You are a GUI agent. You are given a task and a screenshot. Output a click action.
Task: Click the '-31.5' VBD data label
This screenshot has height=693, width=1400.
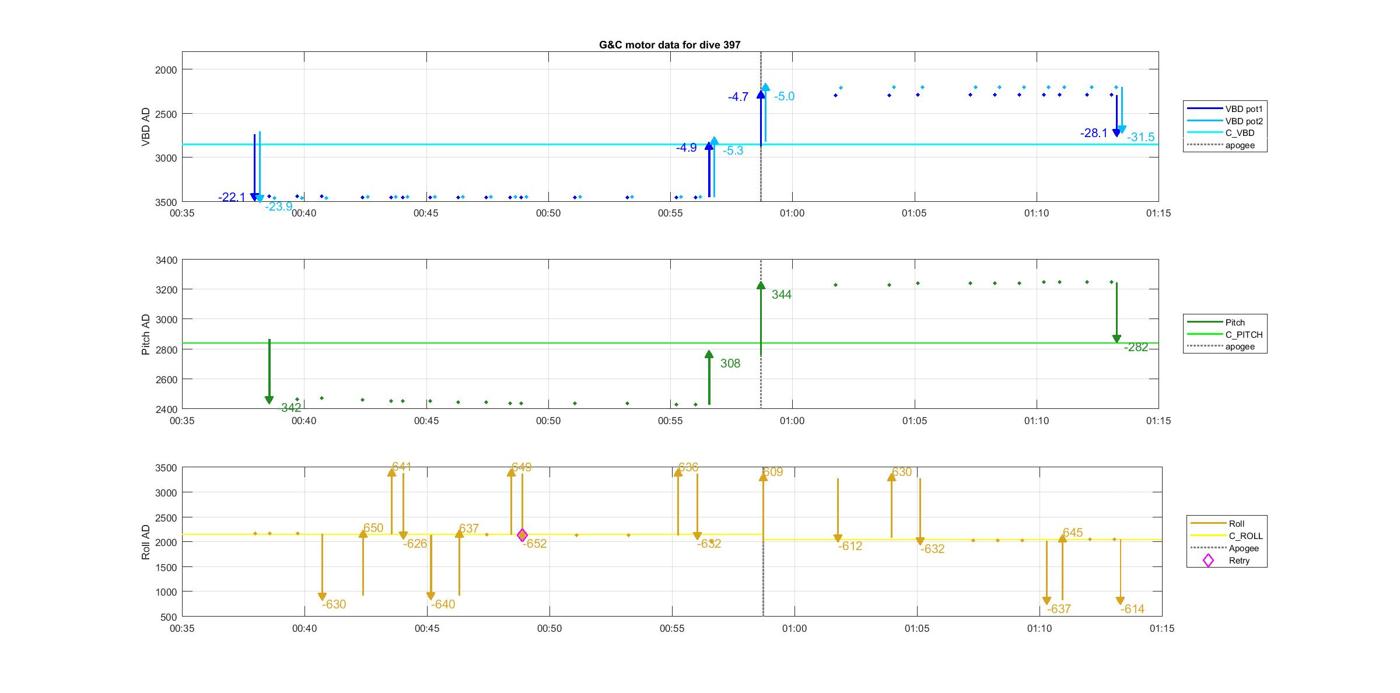tap(1141, 137)
